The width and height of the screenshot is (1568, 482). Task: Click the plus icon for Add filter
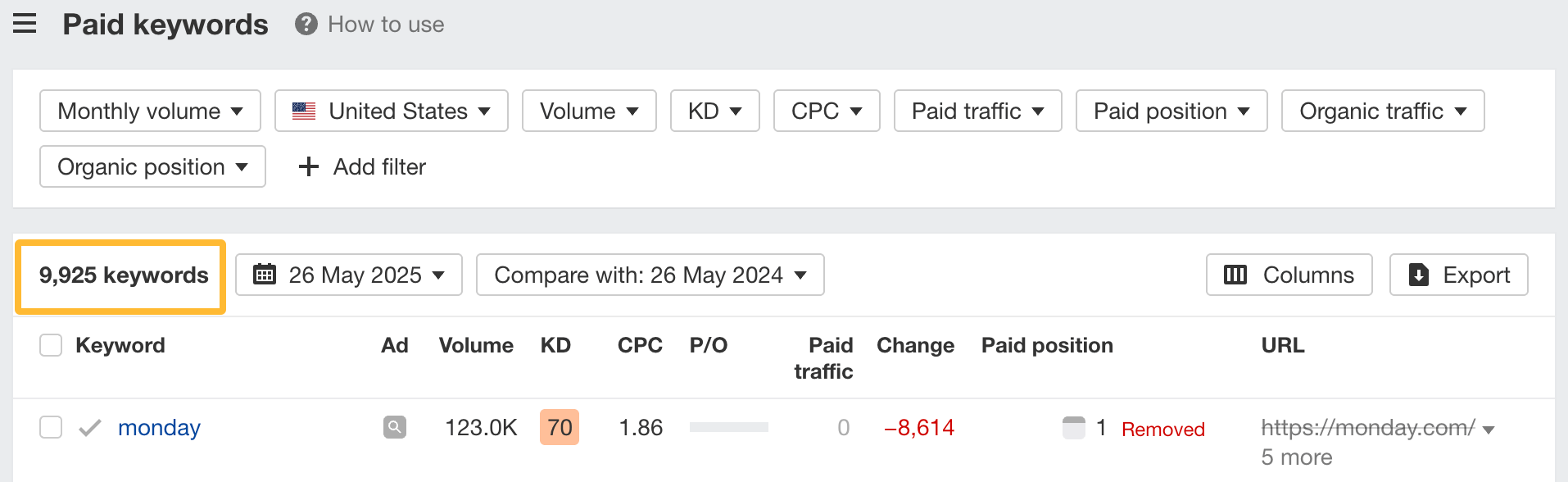[309, 166]
